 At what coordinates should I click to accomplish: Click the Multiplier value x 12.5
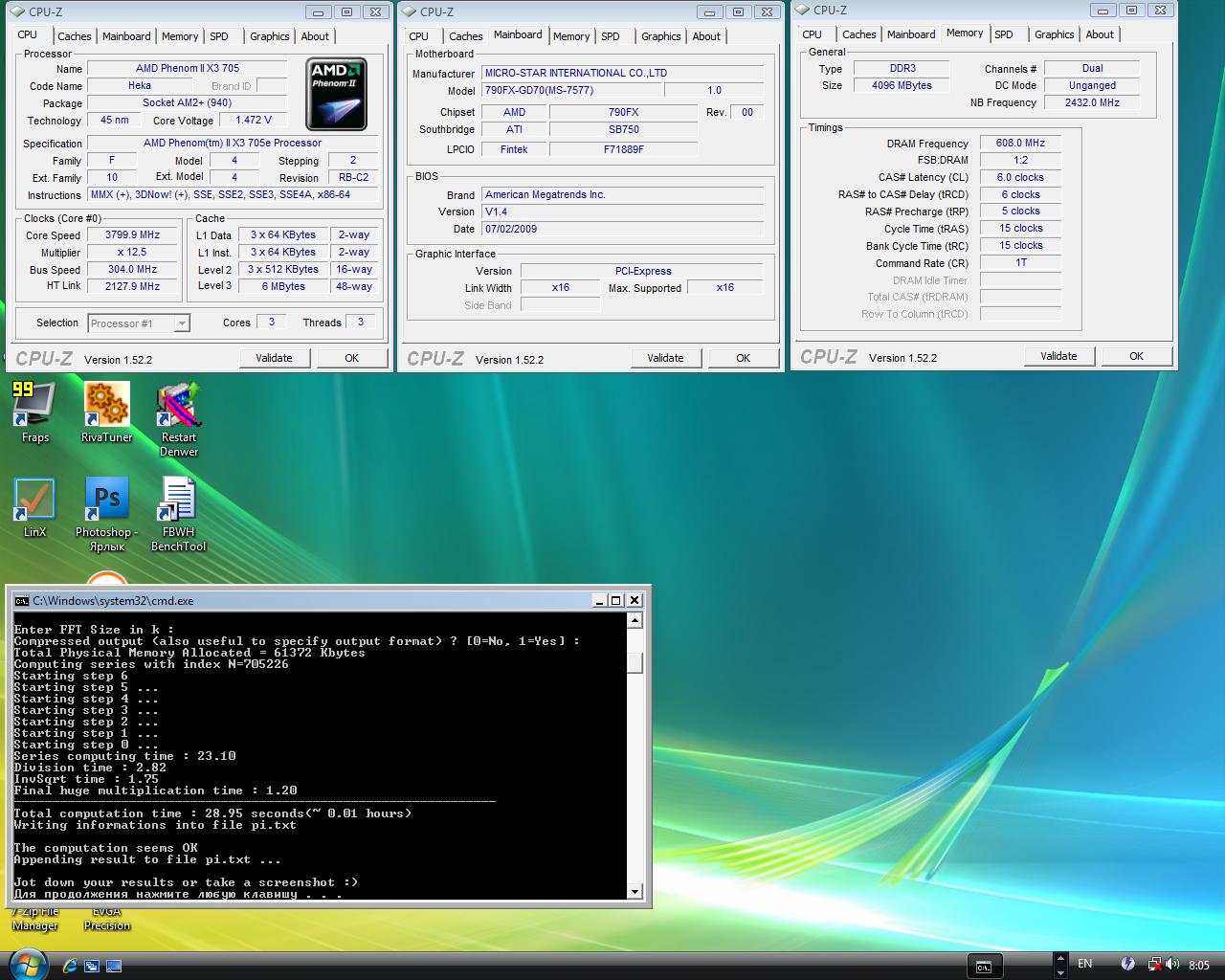[132, 252]
